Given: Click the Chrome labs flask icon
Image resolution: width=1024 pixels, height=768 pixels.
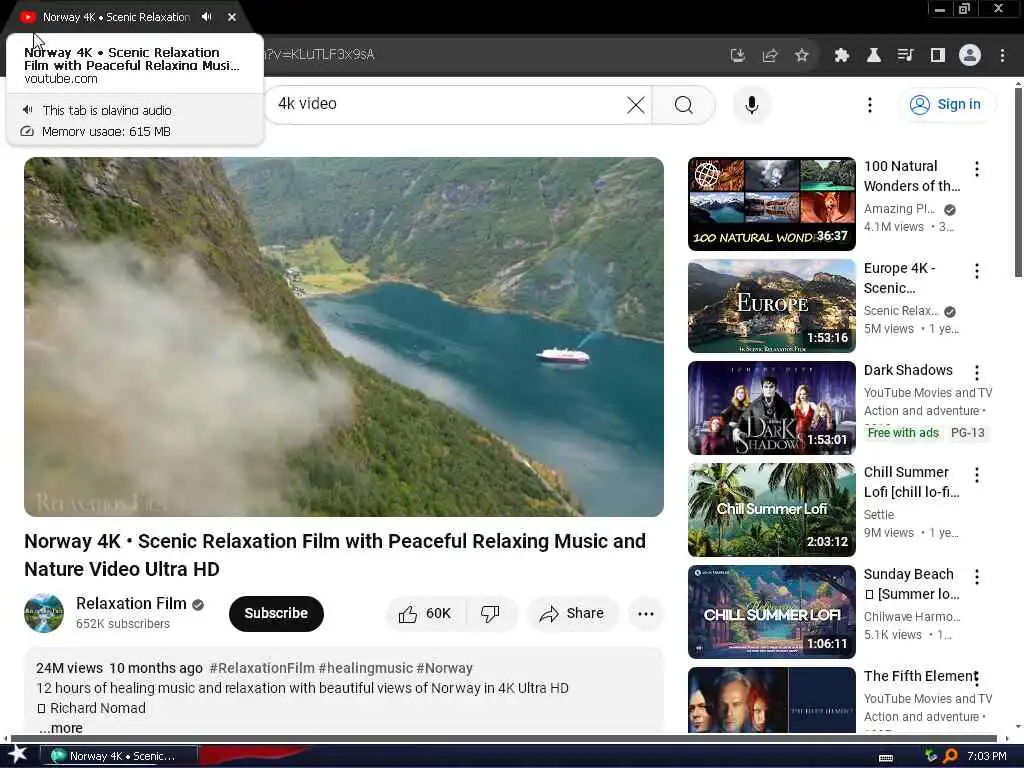Looking at the screenshot, I should coord(873,56).
